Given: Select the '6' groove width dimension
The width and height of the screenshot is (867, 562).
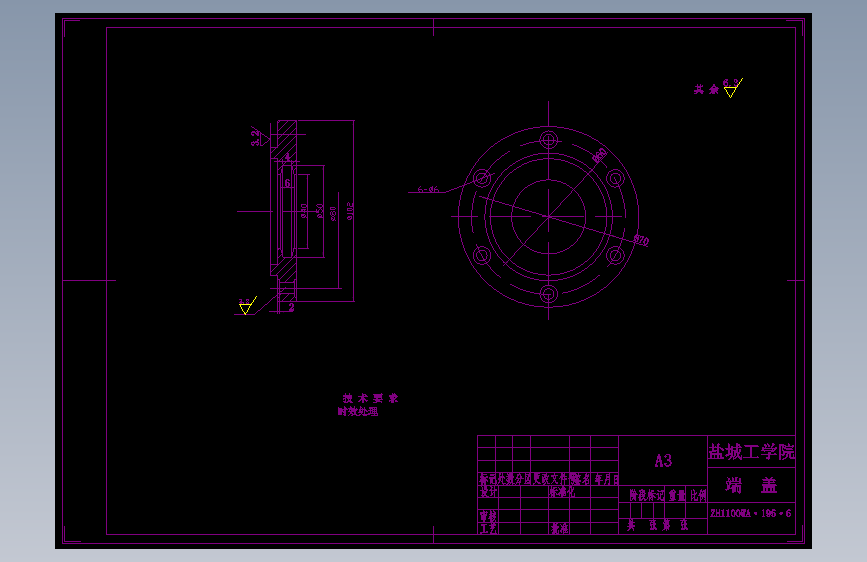Looking at the screenshot, I should 287,183.
